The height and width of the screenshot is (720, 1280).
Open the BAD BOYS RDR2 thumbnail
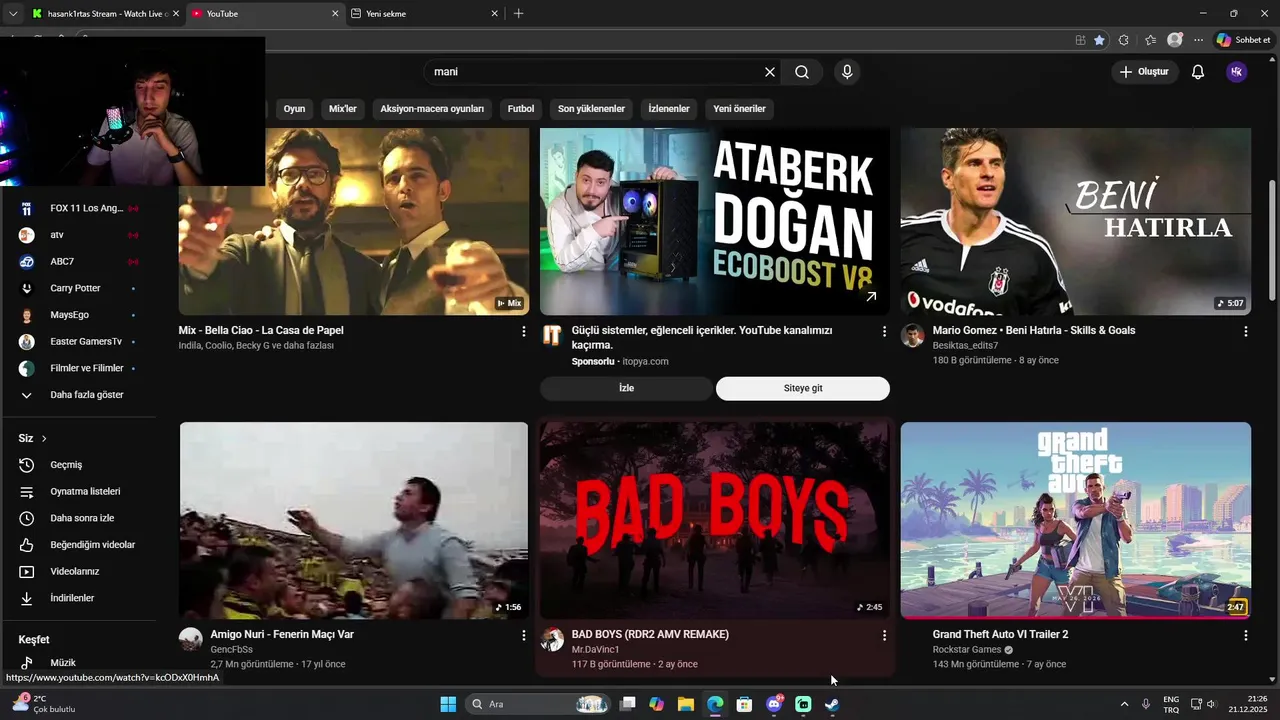coord(715,520)
